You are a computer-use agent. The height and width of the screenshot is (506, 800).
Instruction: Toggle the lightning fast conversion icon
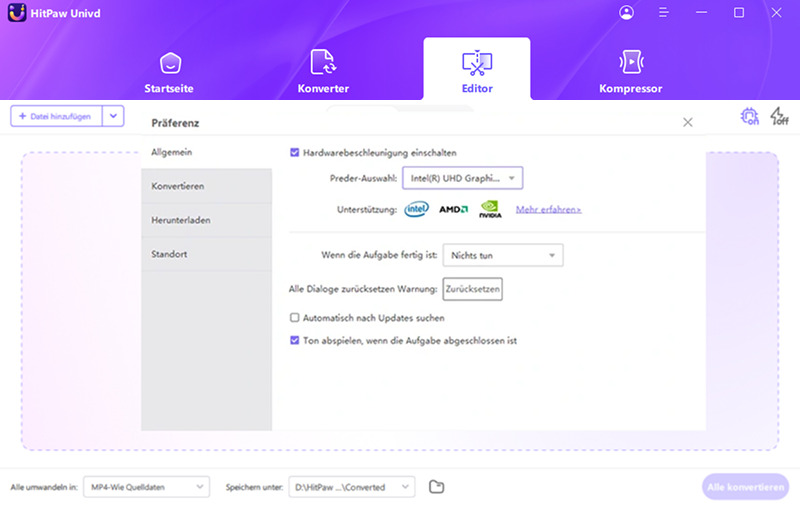(x=779, y=116)
